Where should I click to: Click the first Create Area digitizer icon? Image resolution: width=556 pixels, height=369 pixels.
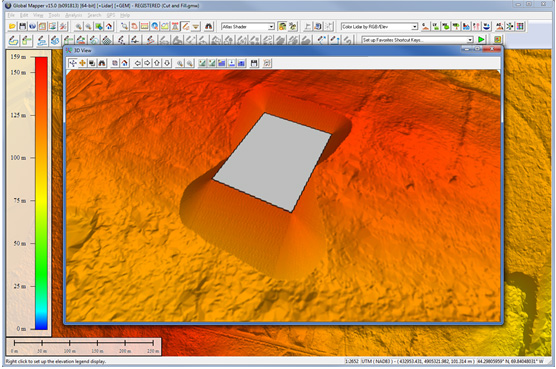tap(13, 40)
